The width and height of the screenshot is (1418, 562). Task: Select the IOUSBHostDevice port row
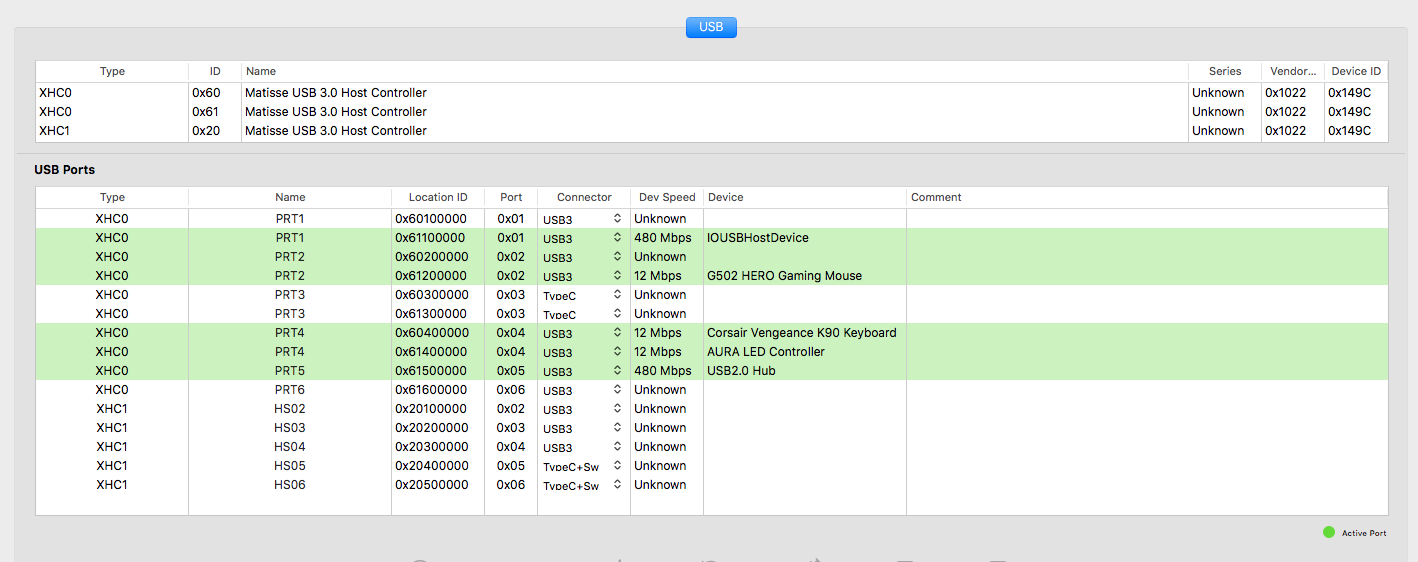pyautogui.click(x=757, y=238)
